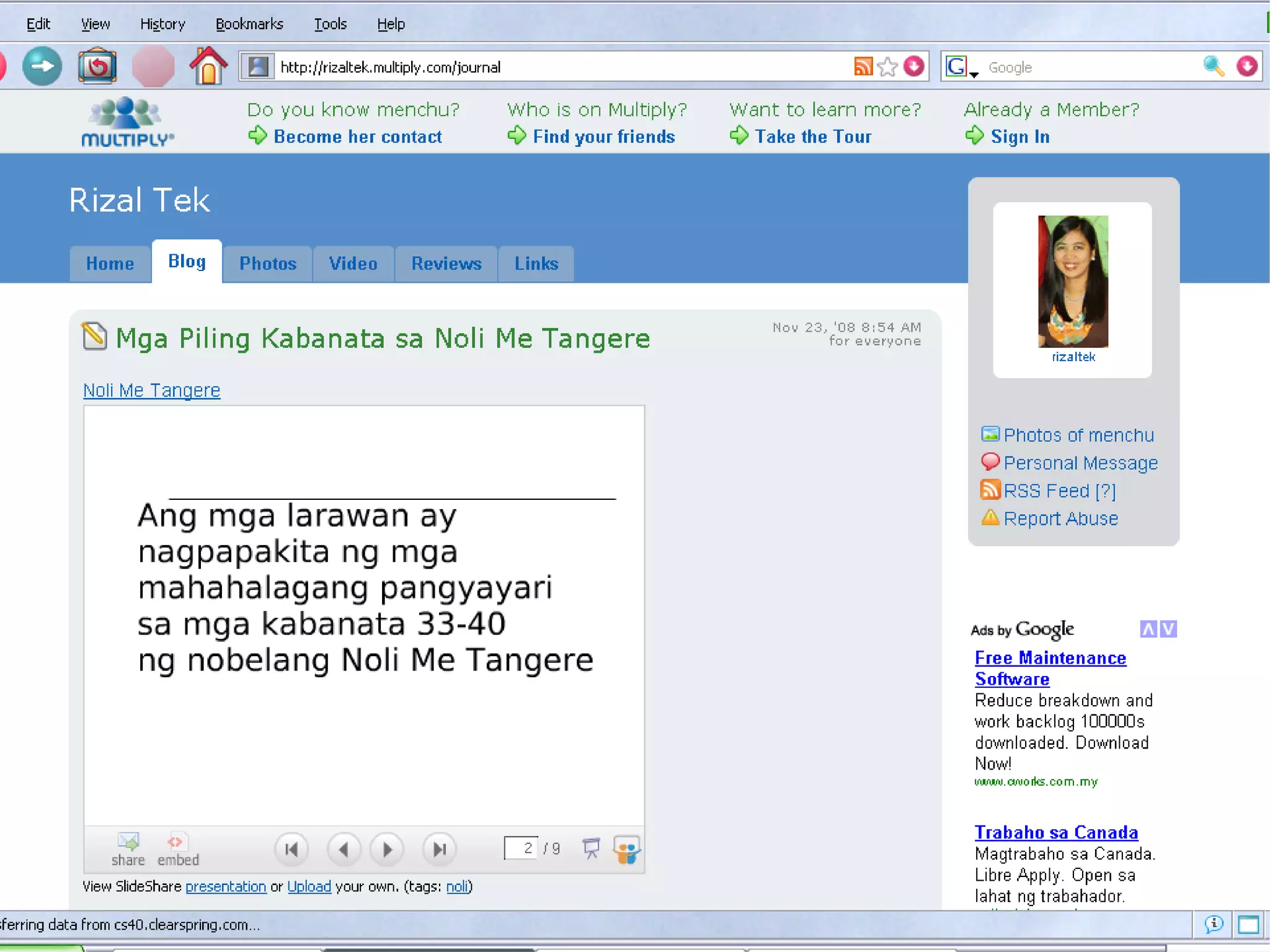Viewport: 1270px width, 952px height.
Task: Open the Bookmarks menu
Action: (x=249, y=24)
